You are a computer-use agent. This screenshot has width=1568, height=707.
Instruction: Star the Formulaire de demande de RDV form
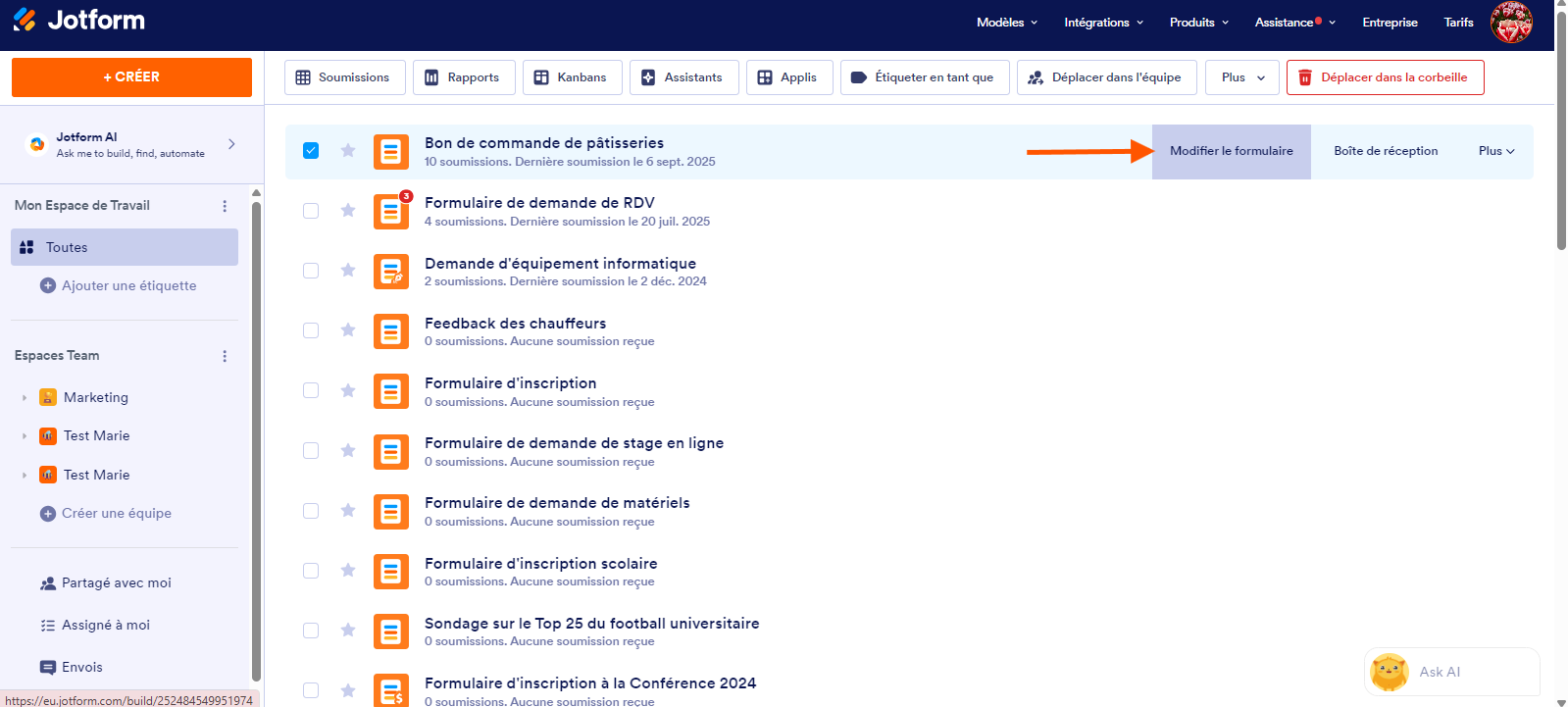coord(348,211)
